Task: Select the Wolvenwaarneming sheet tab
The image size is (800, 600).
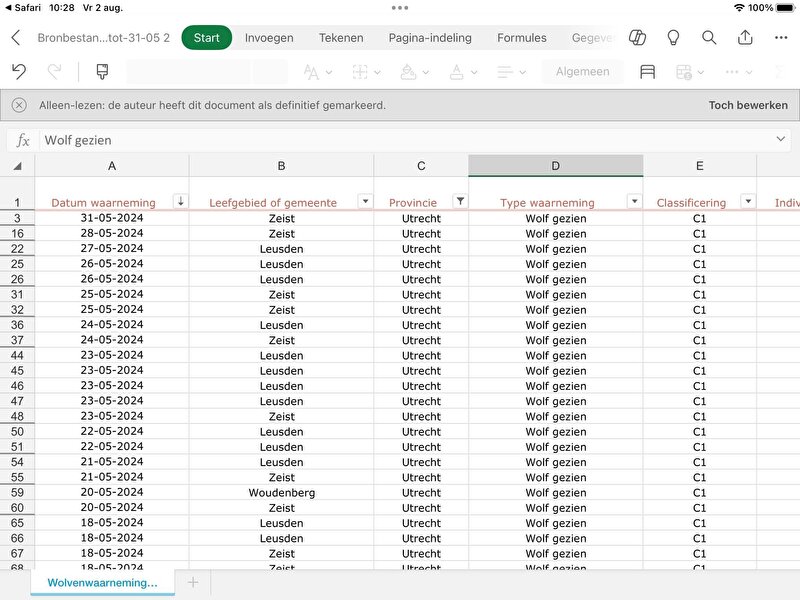Action: click(103, 583)
